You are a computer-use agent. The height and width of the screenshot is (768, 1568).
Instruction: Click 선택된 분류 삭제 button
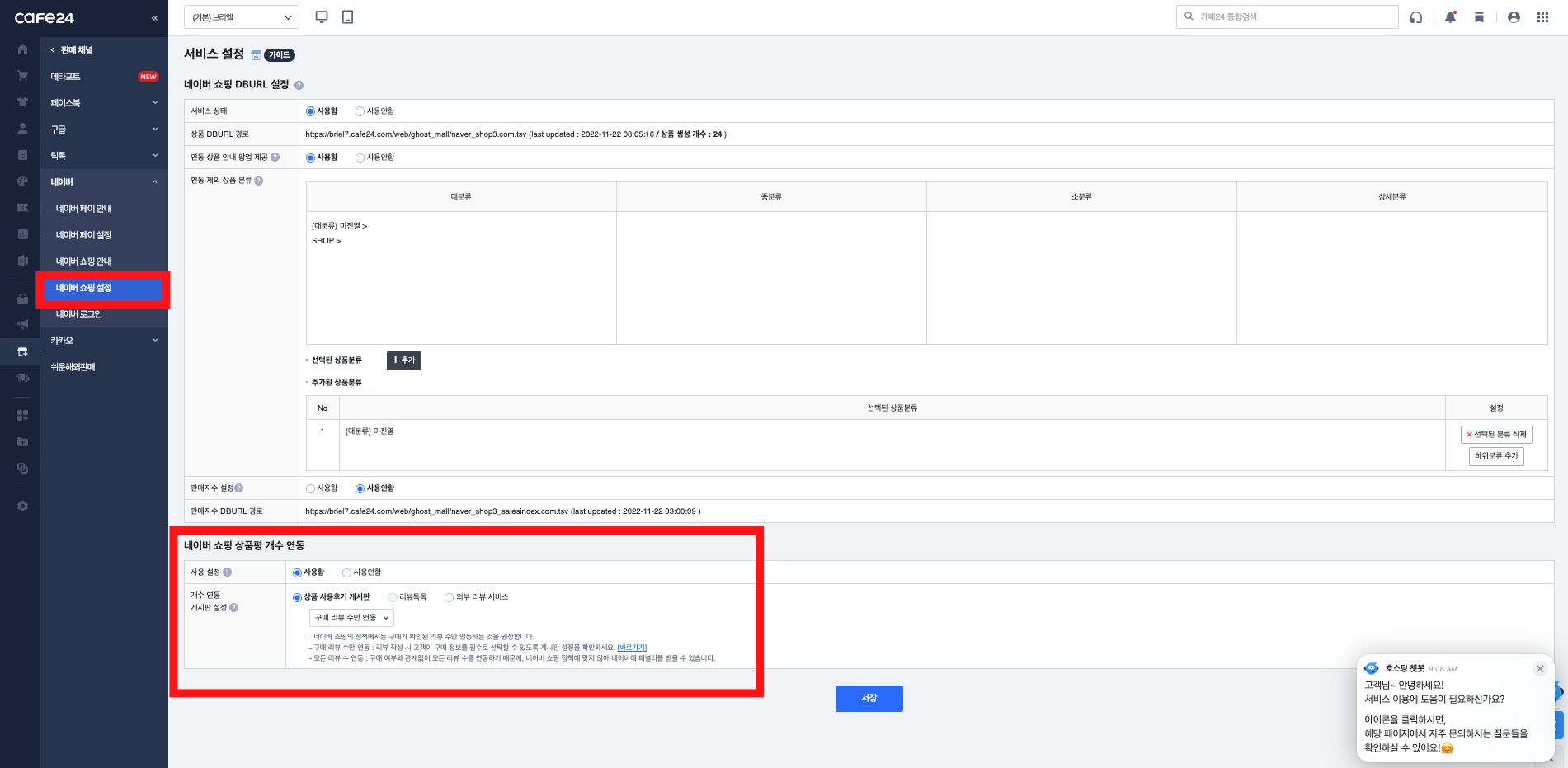tap(1496, 435)
